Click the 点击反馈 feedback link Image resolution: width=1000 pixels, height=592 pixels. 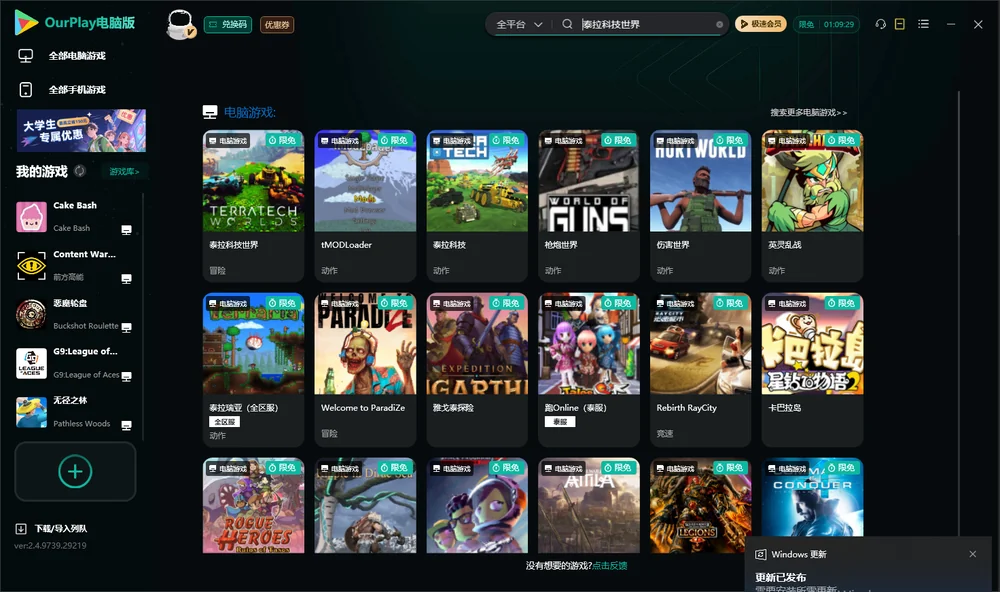click(610, 566)
